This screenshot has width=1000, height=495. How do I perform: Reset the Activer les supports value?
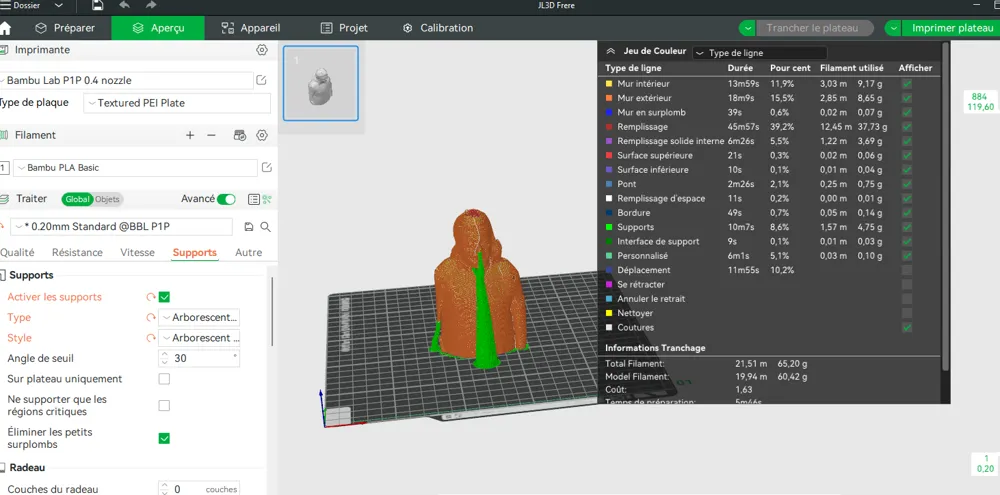coord(151,297)
